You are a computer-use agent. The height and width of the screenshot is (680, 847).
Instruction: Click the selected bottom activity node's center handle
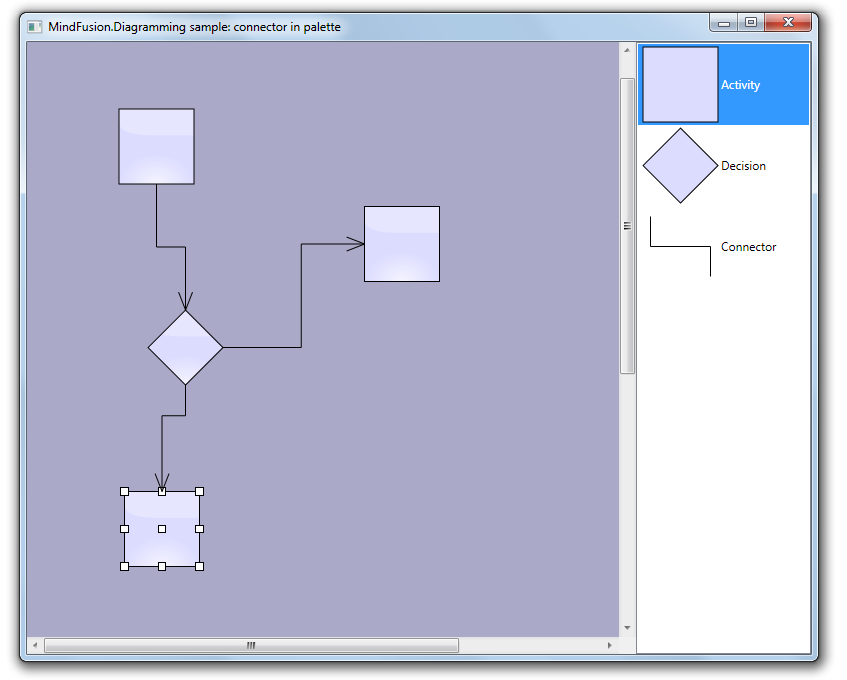tap(162, 528)
